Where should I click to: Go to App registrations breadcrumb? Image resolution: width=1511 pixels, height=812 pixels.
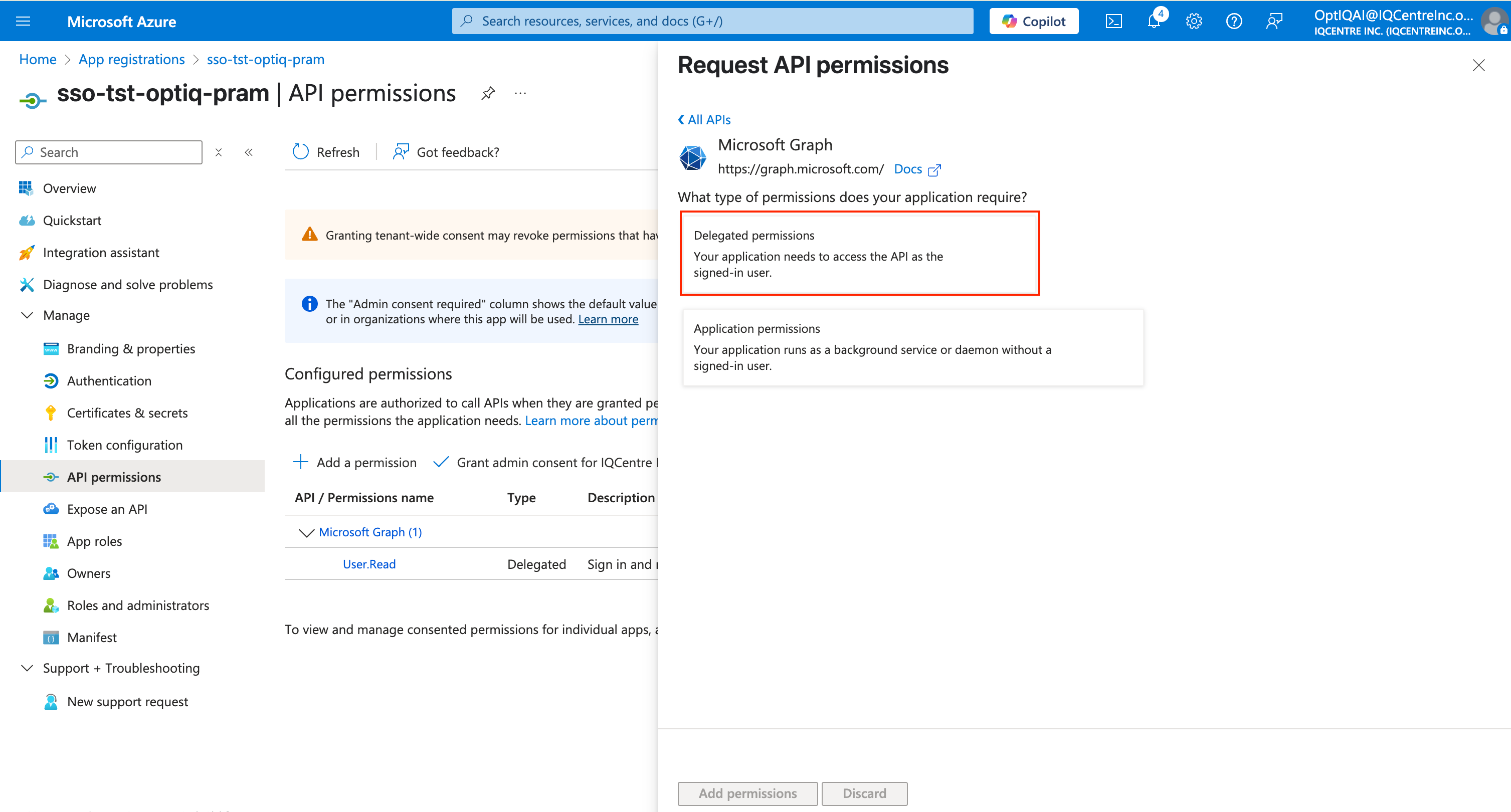(x=131, y=59)
